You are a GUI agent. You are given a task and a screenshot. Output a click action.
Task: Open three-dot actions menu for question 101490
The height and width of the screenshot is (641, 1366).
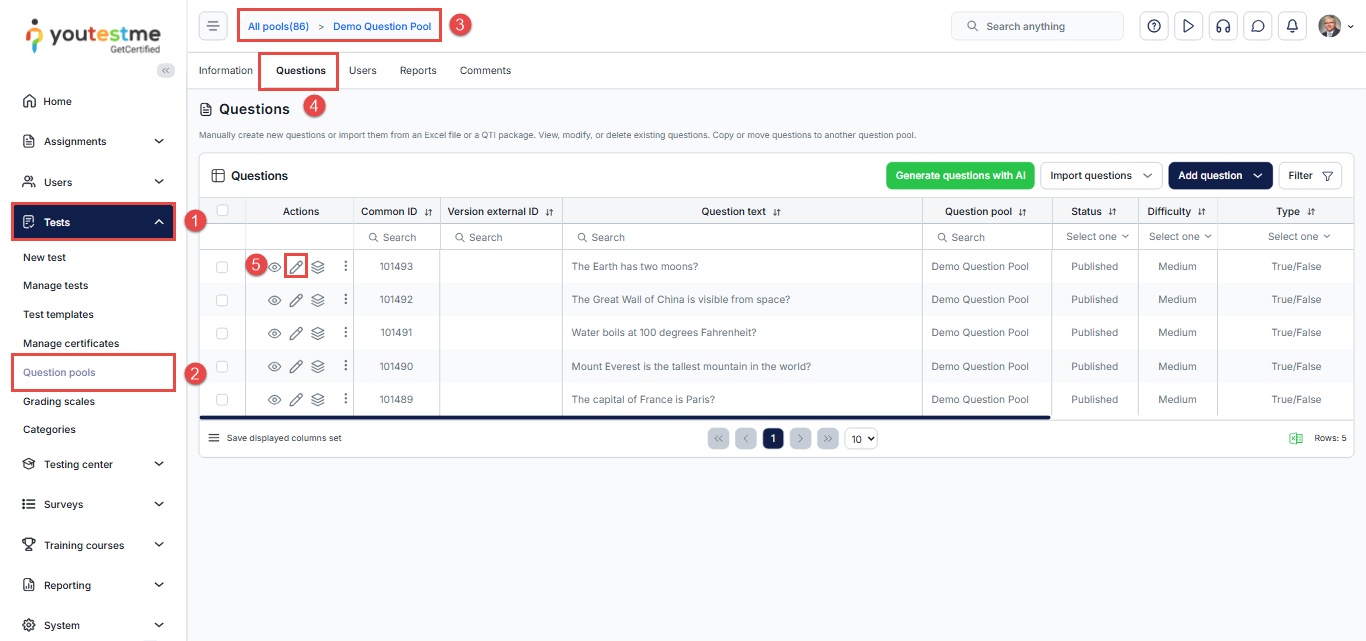[x=346, y=366]
